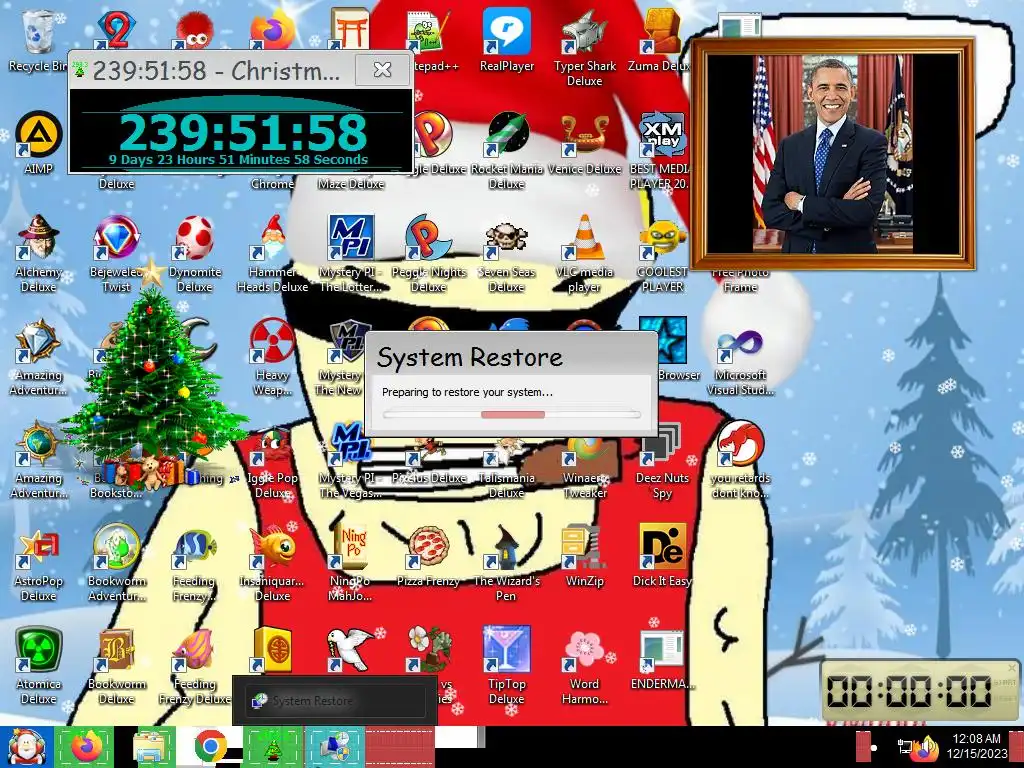This screenshot has height=768, width=1024.
Task: Open the Recycle Bin desktop icon
Action: pos(38,40)
